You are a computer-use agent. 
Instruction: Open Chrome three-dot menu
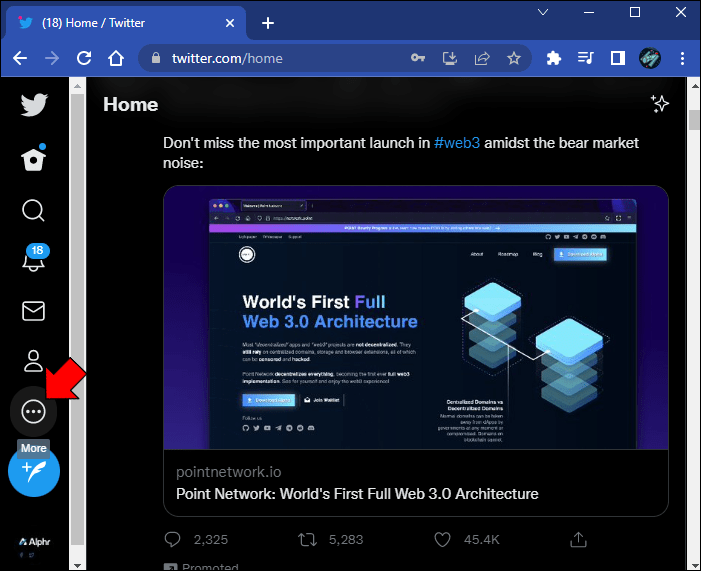(x=682, y=58)
